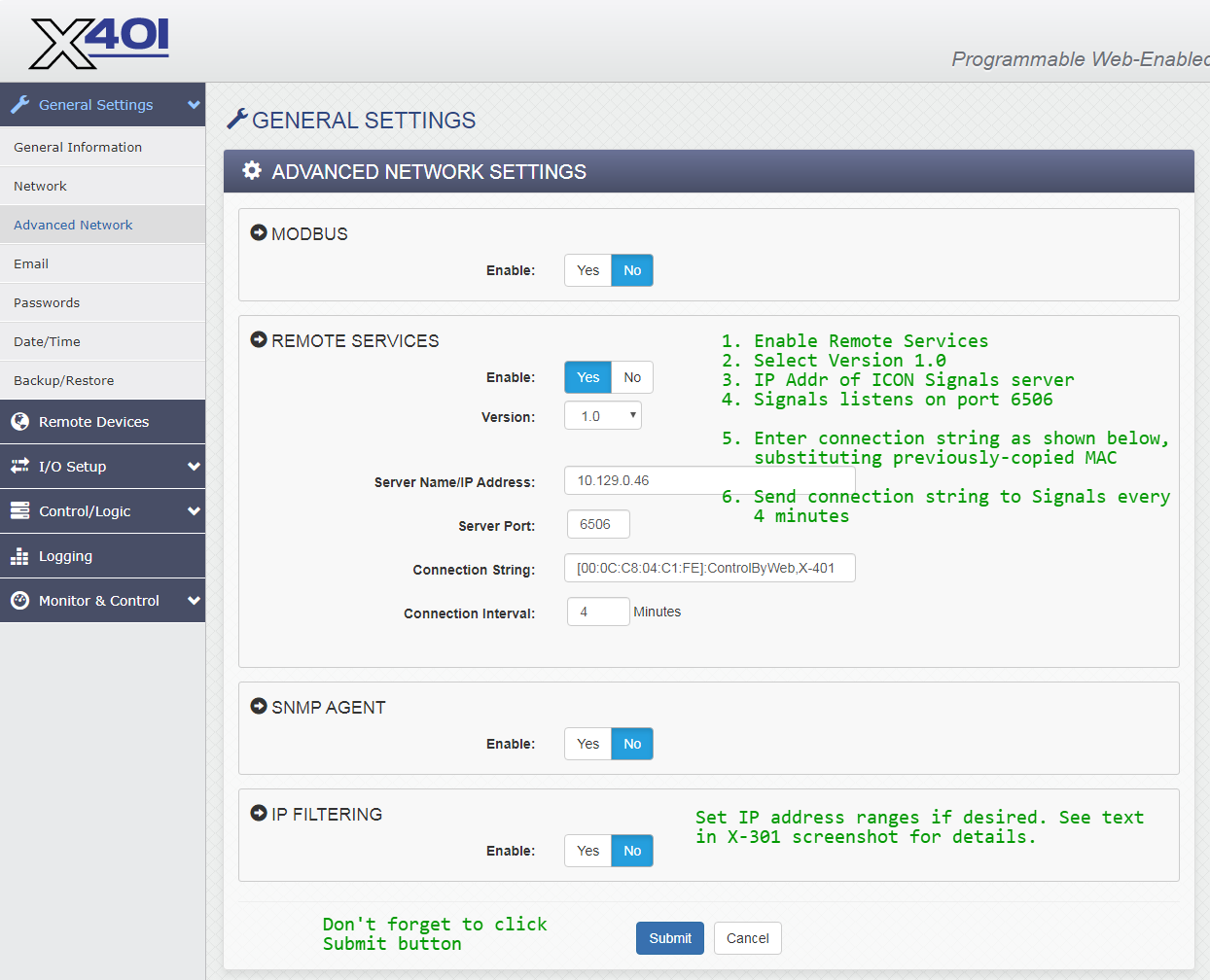Viewport: 1210px width, 980px height.
Task: Expand the I/O Setup menu chevron
Action: 194,467
